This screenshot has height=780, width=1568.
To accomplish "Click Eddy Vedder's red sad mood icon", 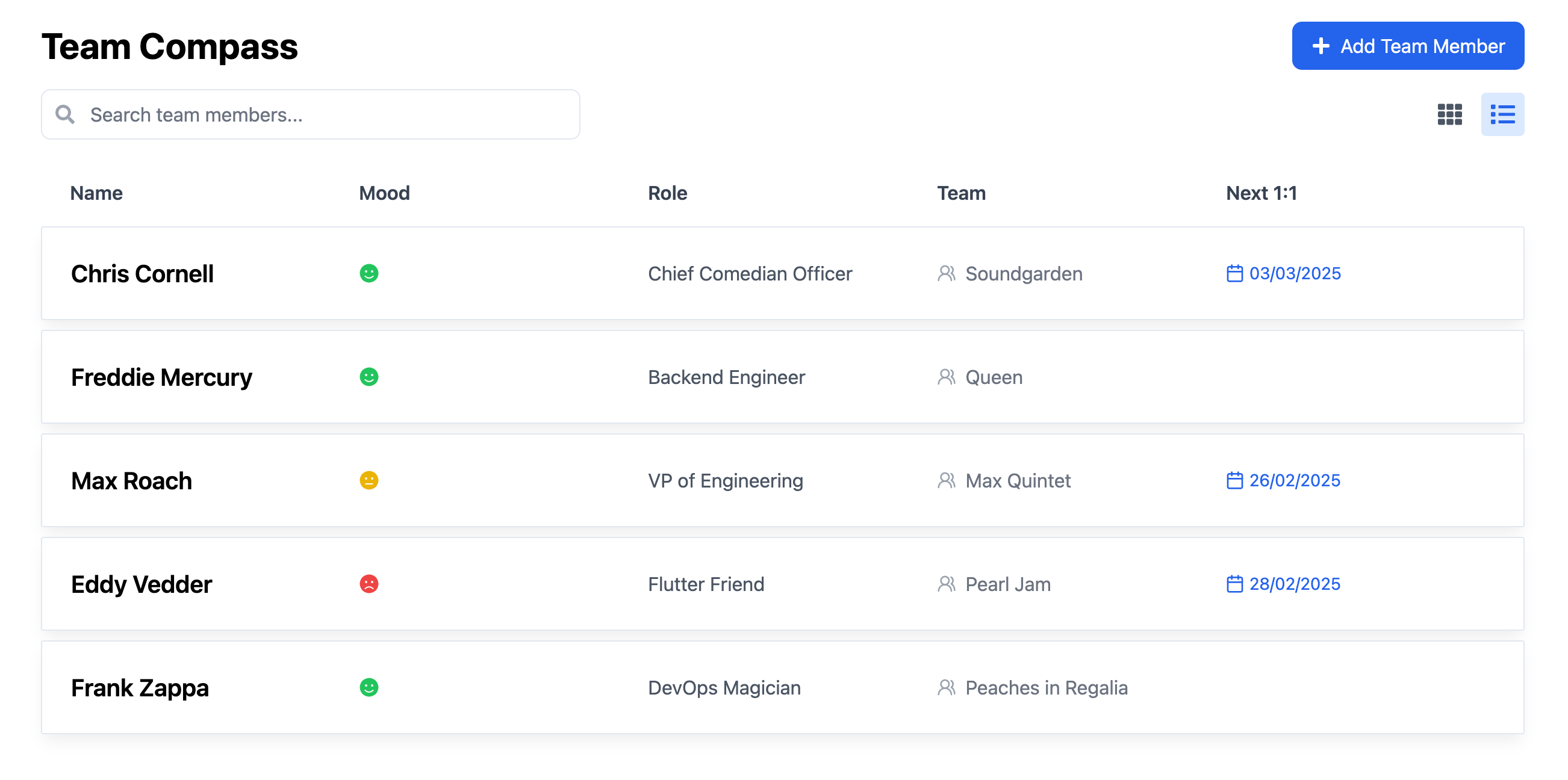I will tap(369, 583).
